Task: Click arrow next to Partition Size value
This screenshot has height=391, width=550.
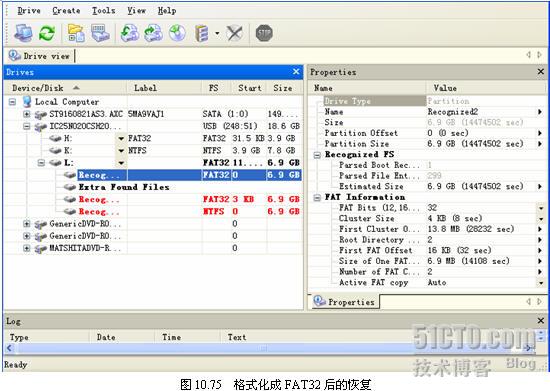Action: tap(540, 144)
